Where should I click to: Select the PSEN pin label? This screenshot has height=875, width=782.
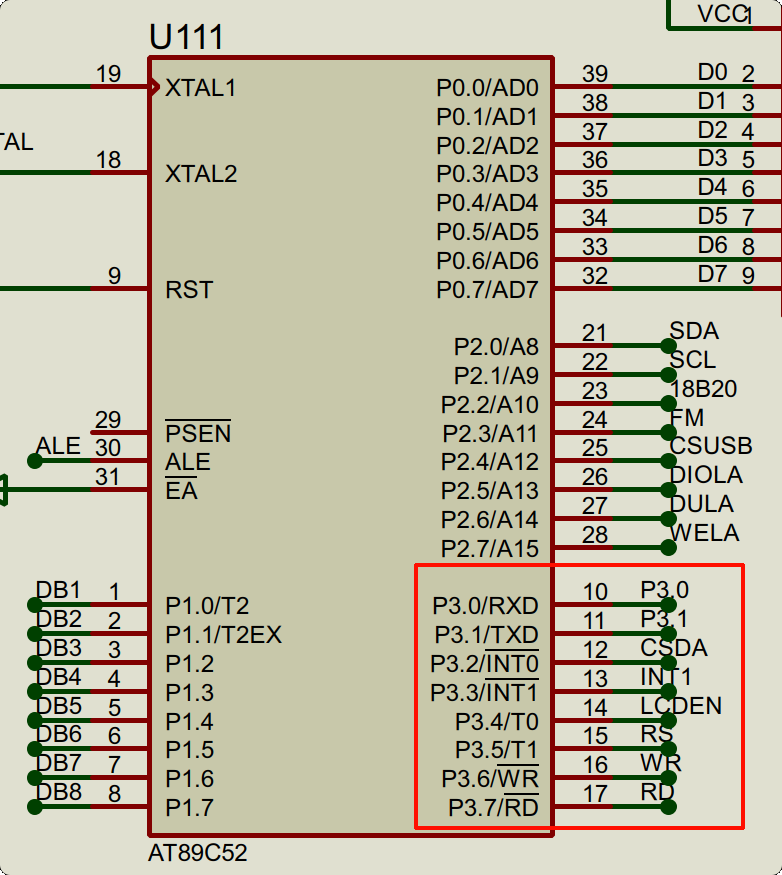coord(198,433)
